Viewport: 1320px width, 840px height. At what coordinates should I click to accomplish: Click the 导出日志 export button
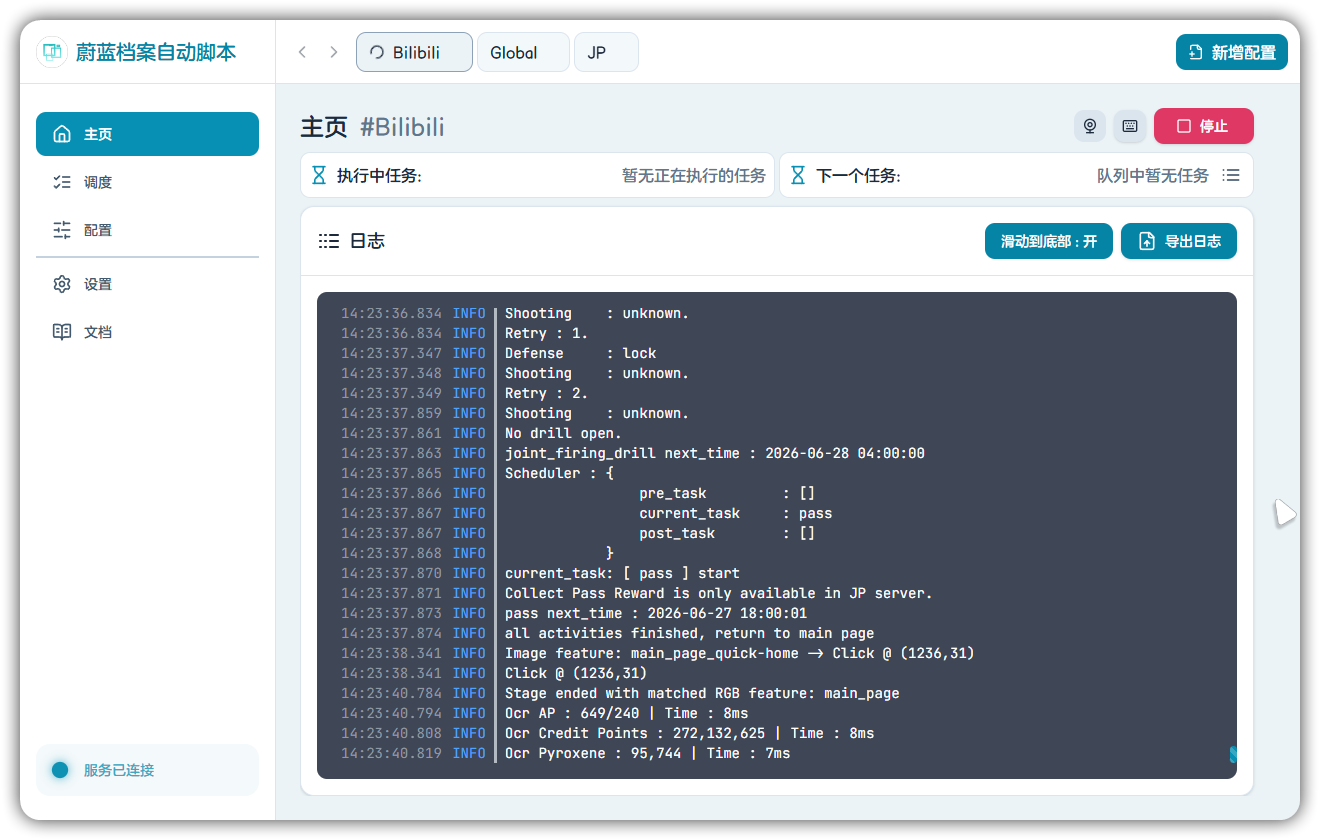1179,241
